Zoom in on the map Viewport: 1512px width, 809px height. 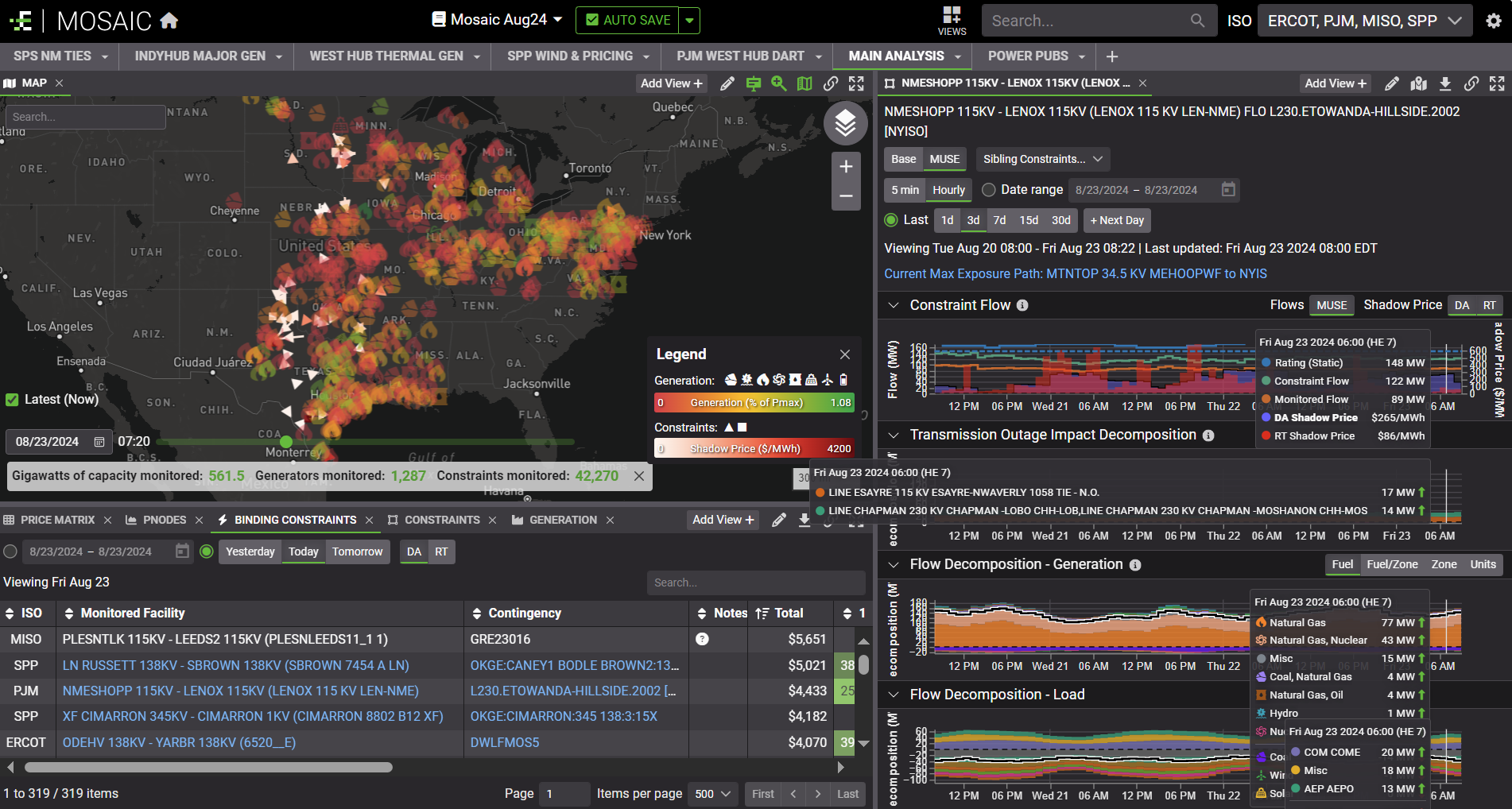(845, 167)
